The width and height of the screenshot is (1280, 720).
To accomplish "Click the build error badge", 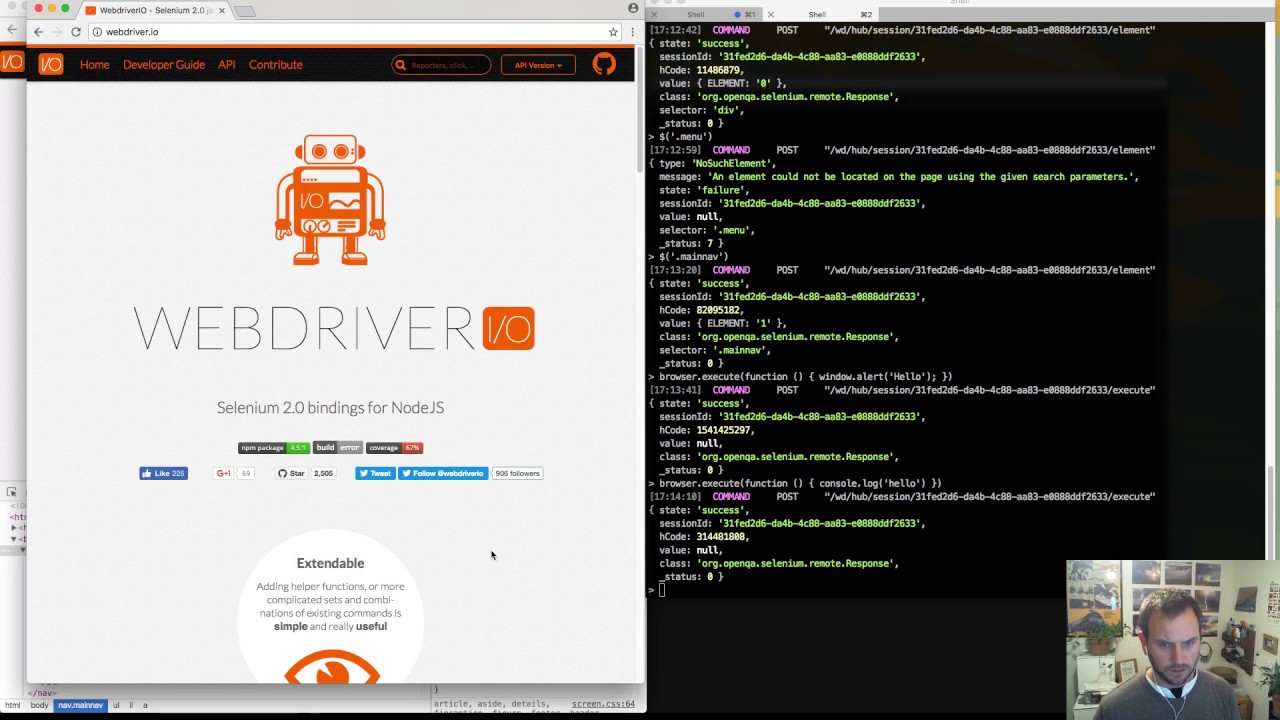I will pos(338,448).
